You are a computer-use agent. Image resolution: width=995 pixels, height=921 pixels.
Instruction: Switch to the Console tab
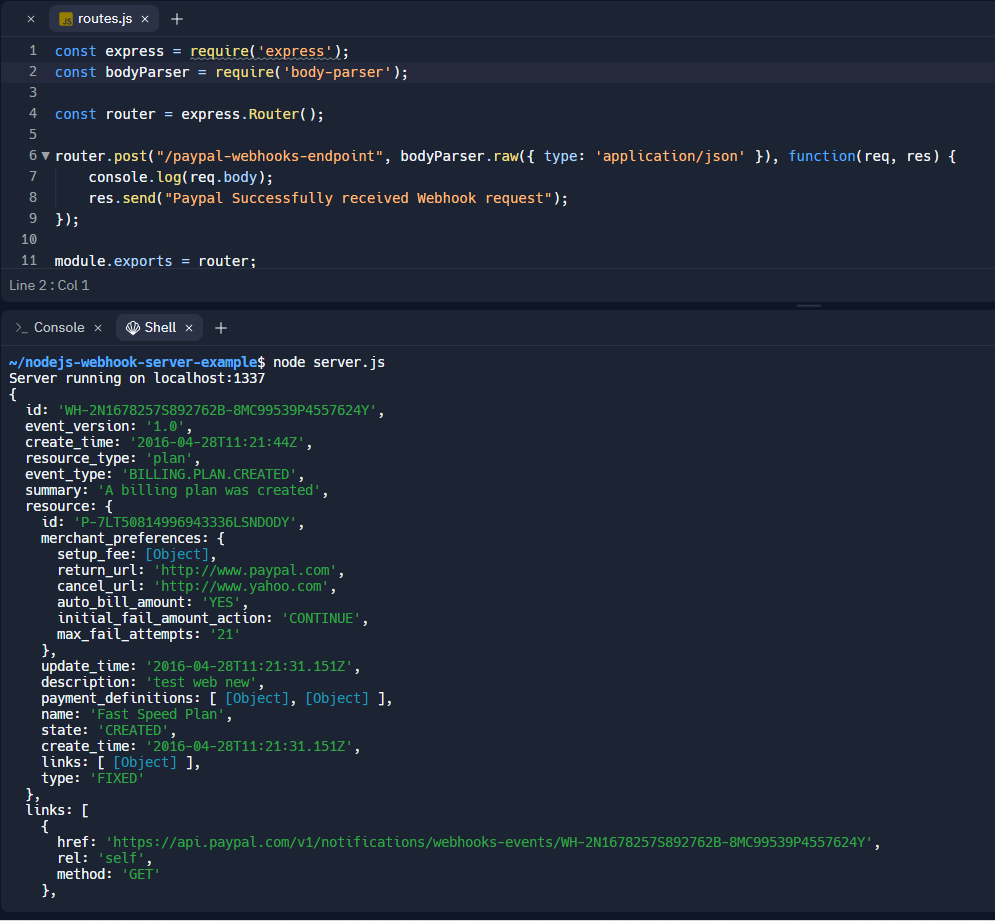58,328
